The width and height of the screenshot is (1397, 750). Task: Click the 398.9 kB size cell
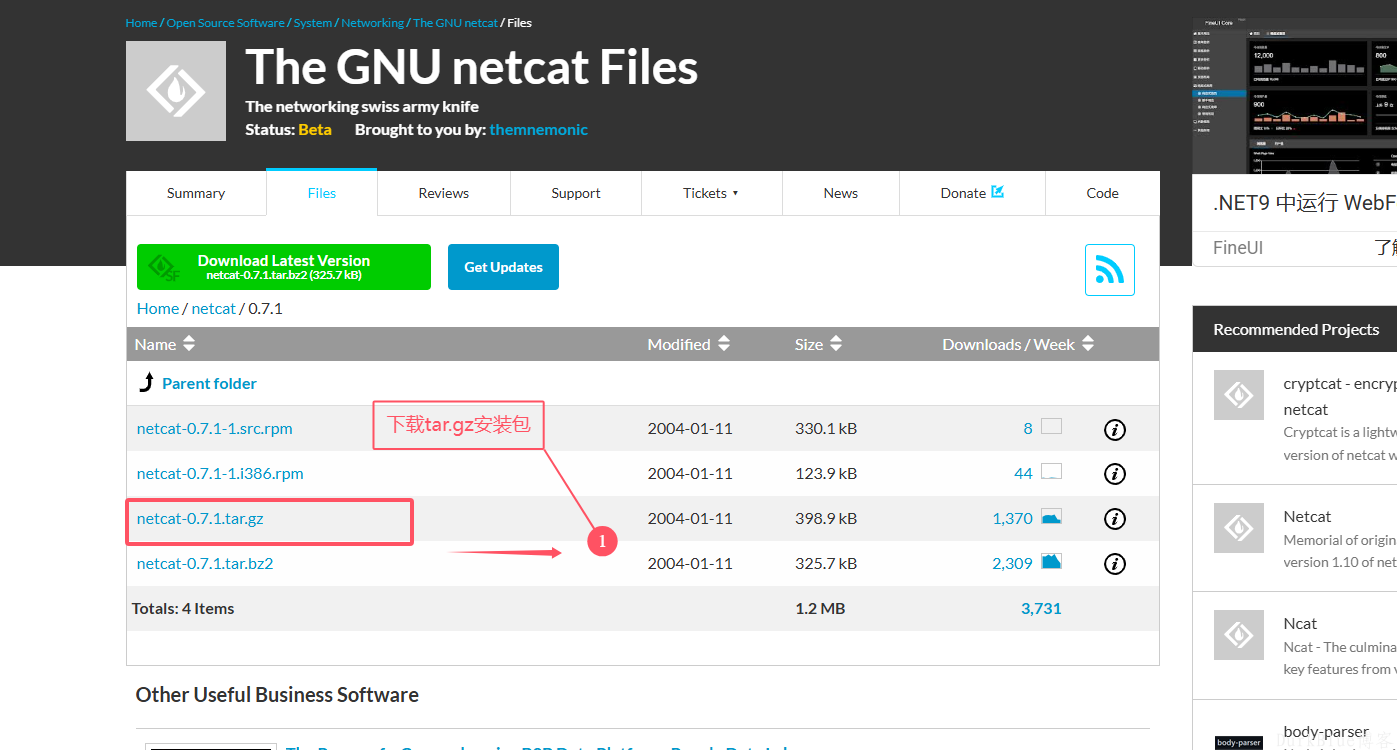pyautogui.click(x=826, y=519)
